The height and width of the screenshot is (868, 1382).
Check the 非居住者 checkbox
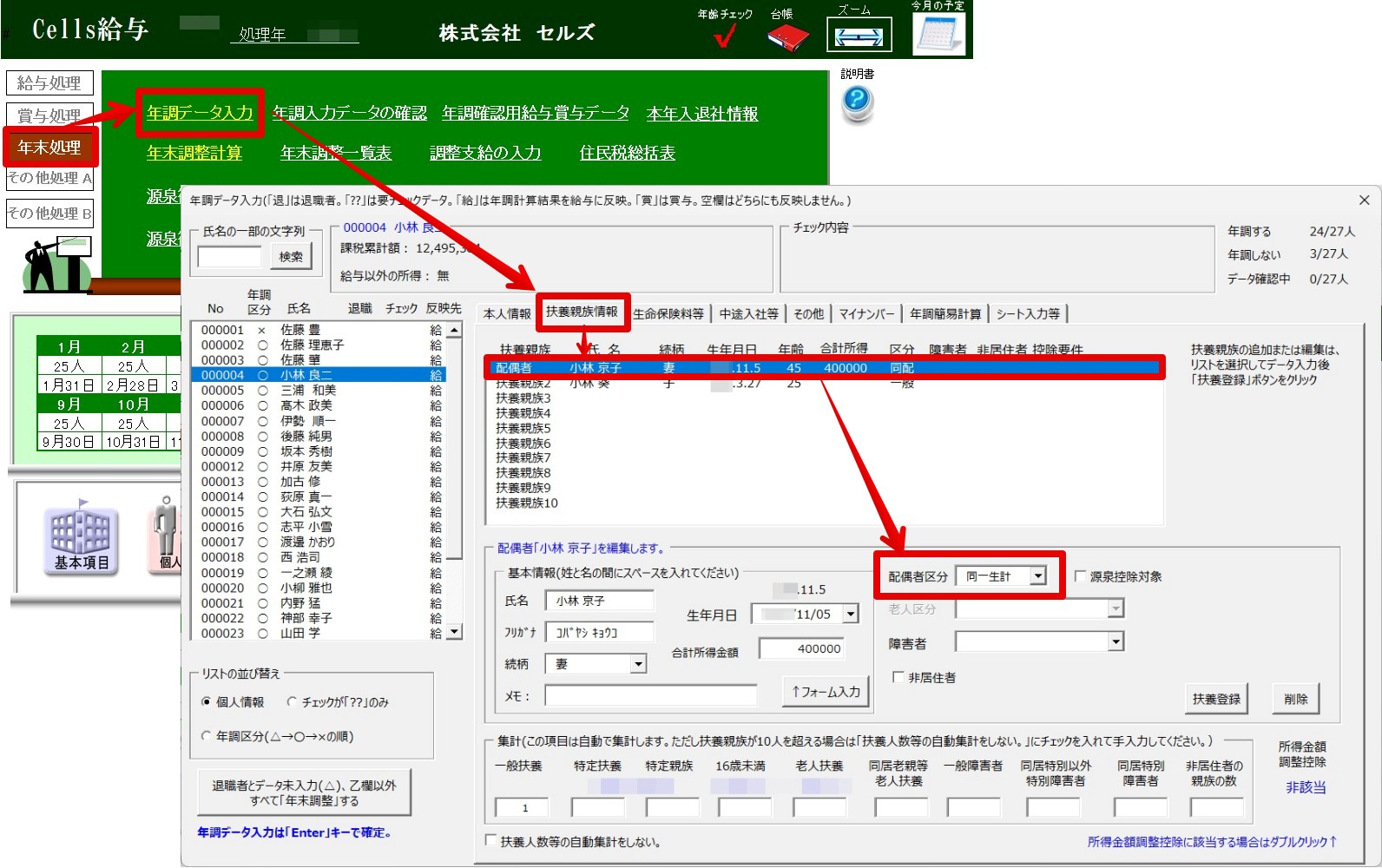(899, 677)
